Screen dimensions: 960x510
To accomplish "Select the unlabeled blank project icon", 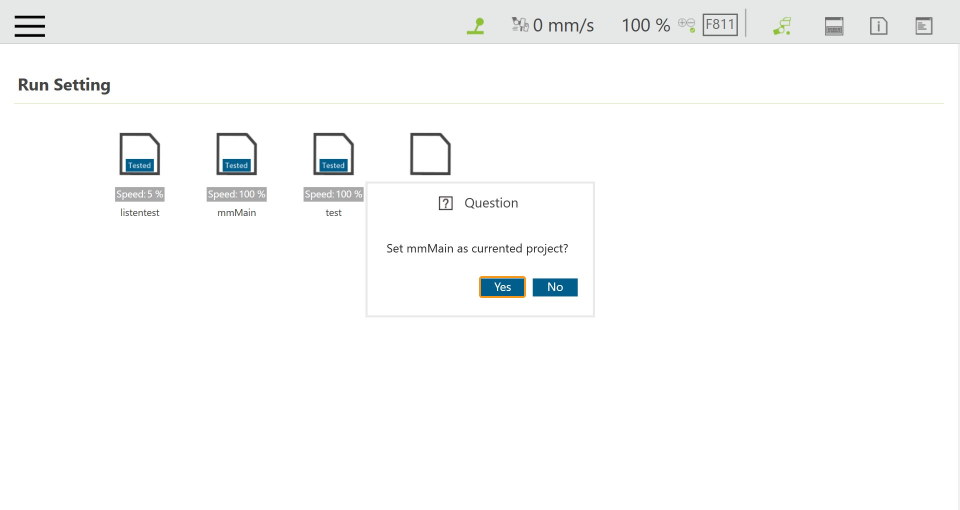I will coord(430,154).
